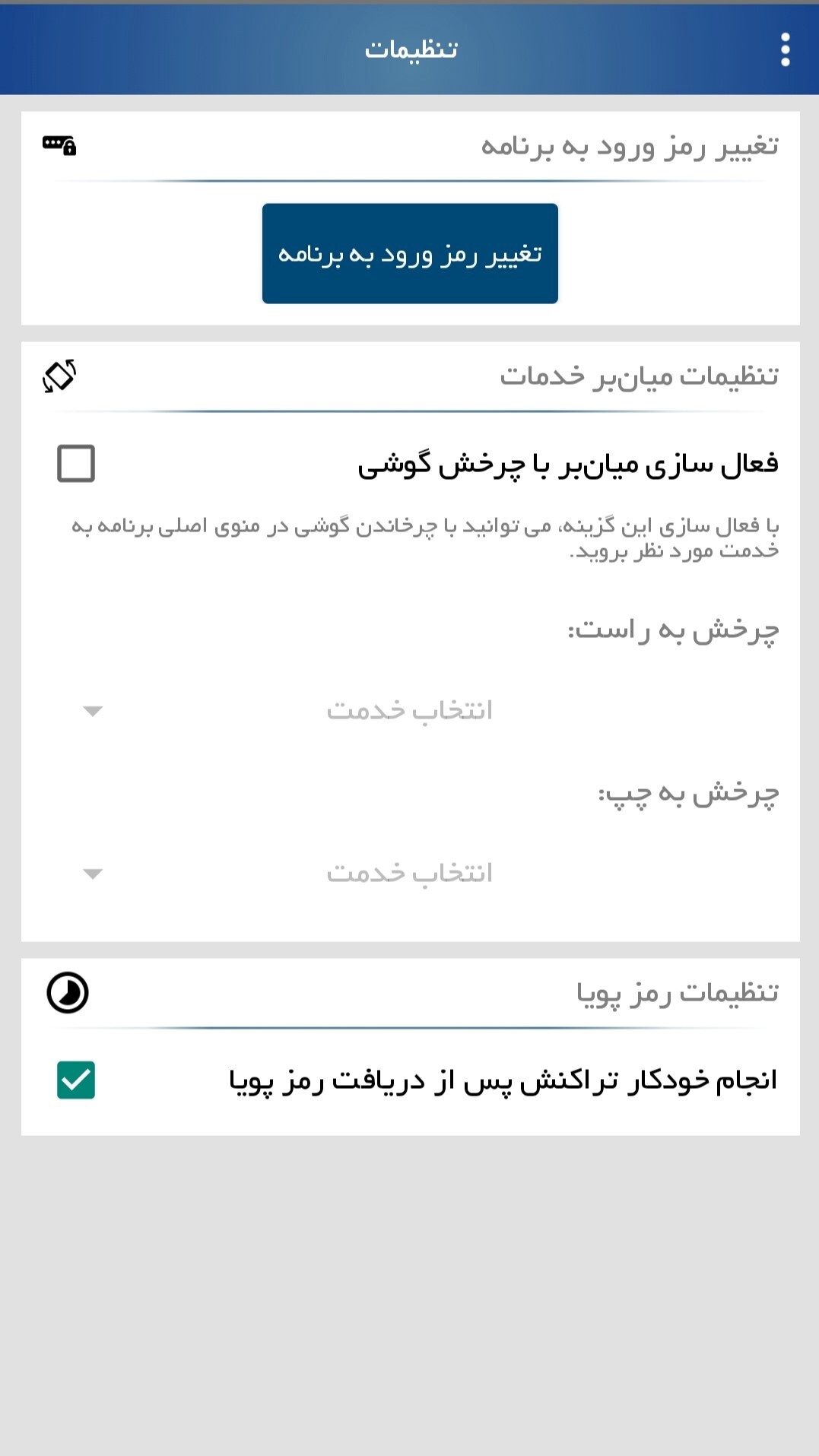Click the phone rotation icon
The height and width of the screenshot is (1456, 819).
[59, 376]
